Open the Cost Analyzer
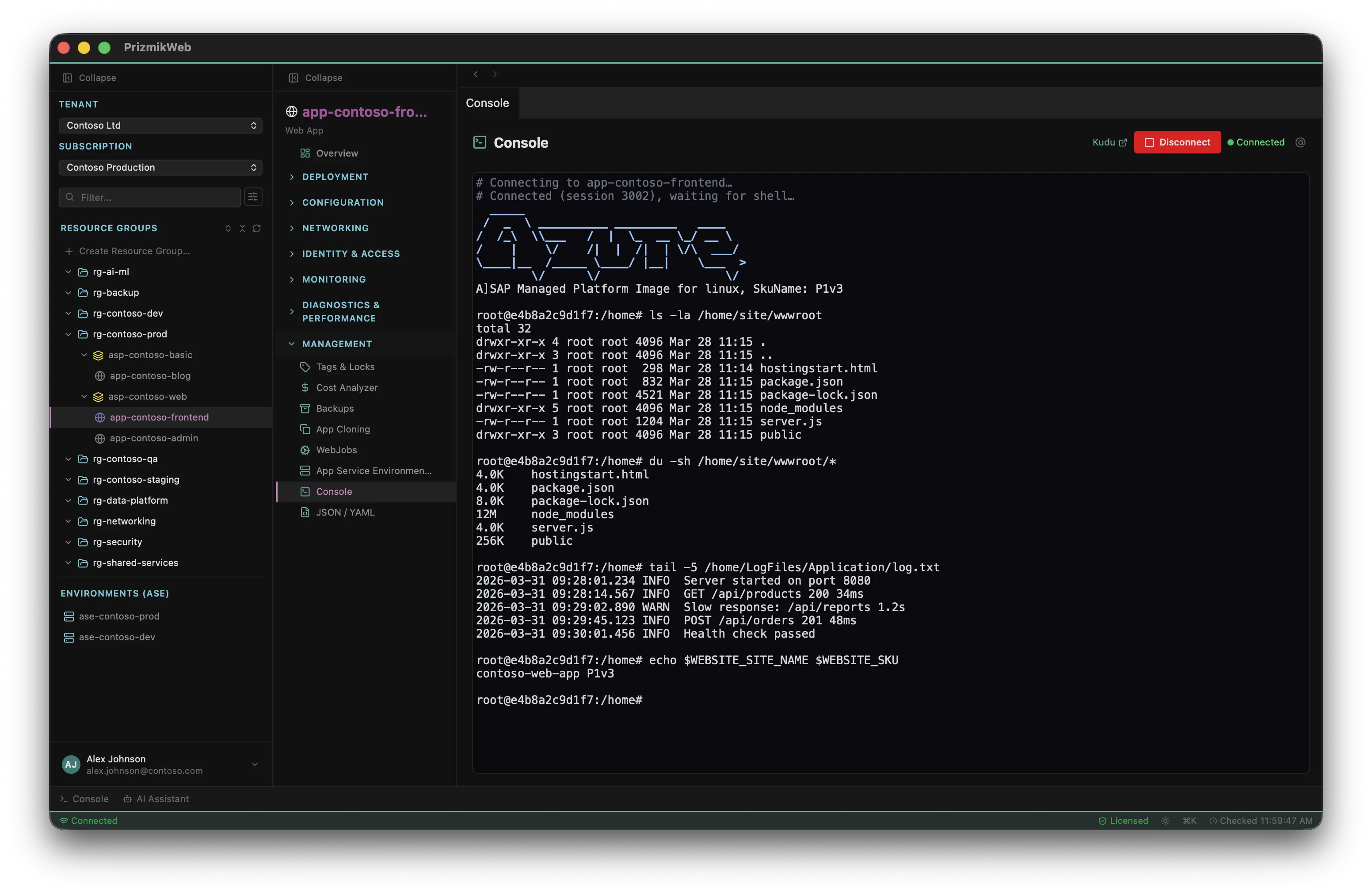The width and height of the screenshot is (1372, 895). click(347, 387)
